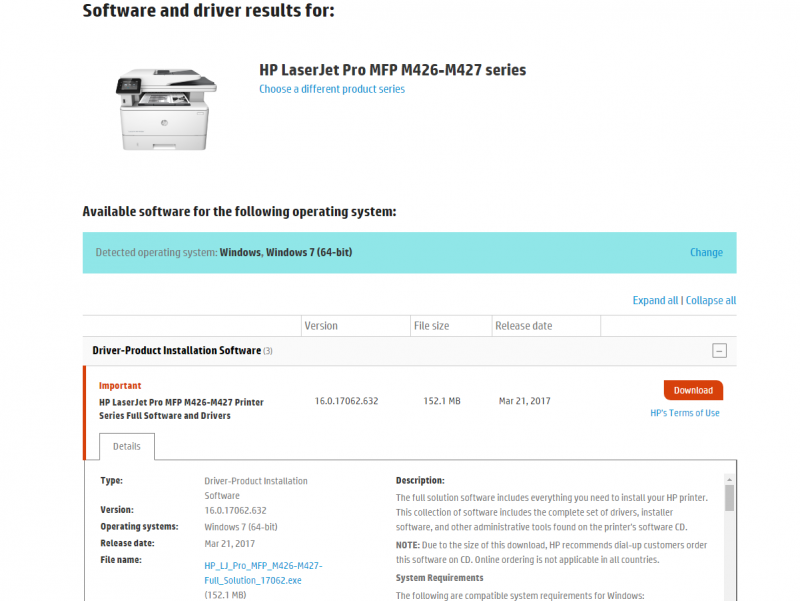Click the System Requirements heading in Details

[442, 577]
